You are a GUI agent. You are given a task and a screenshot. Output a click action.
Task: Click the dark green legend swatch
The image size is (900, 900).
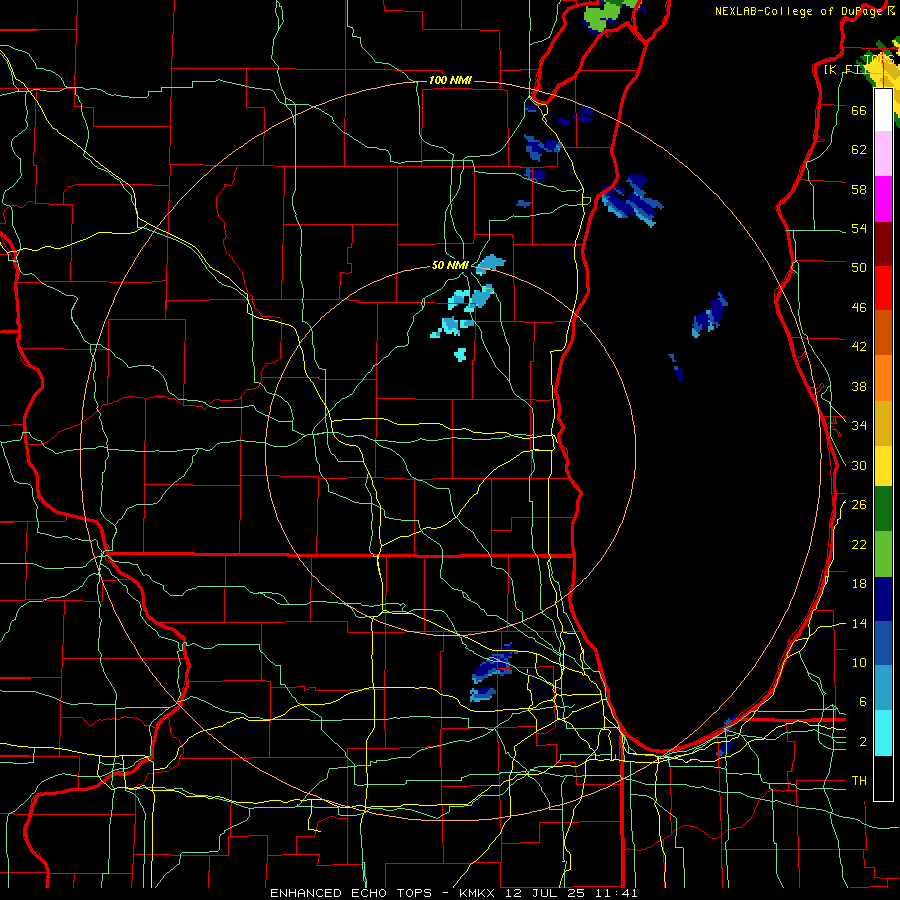click(883, 509)
